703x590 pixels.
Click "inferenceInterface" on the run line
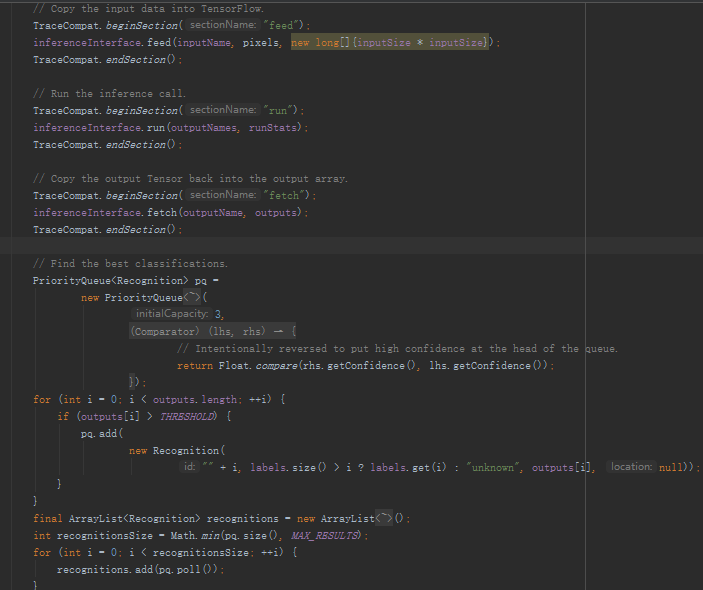click(87, 127)
